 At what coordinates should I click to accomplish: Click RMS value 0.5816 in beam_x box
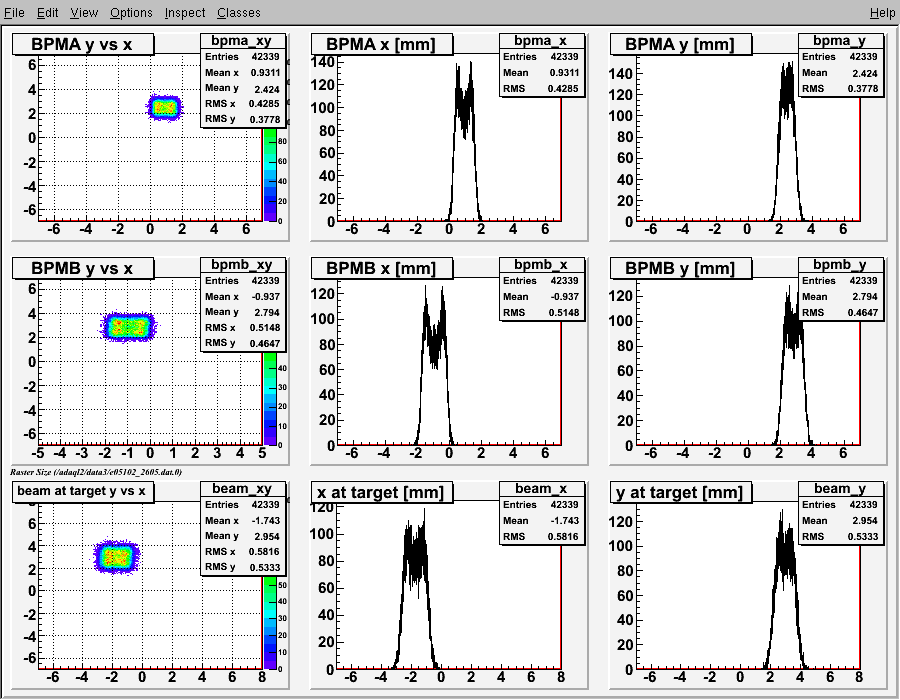click(x=564, y=536)
